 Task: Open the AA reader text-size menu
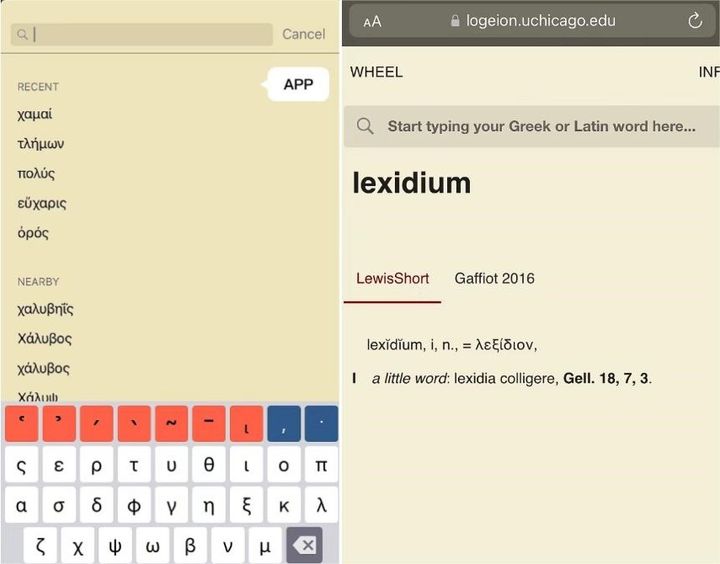(x=372, y=22)
